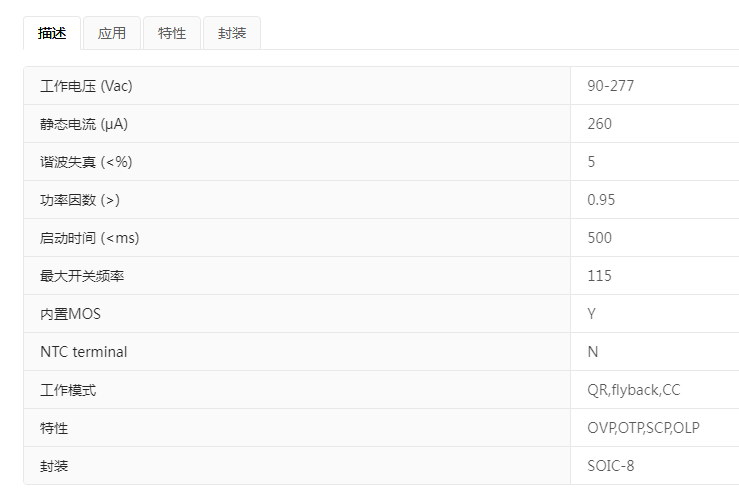Select the 500 startup time value
739x492 pixels.
[x=599, y=238]
